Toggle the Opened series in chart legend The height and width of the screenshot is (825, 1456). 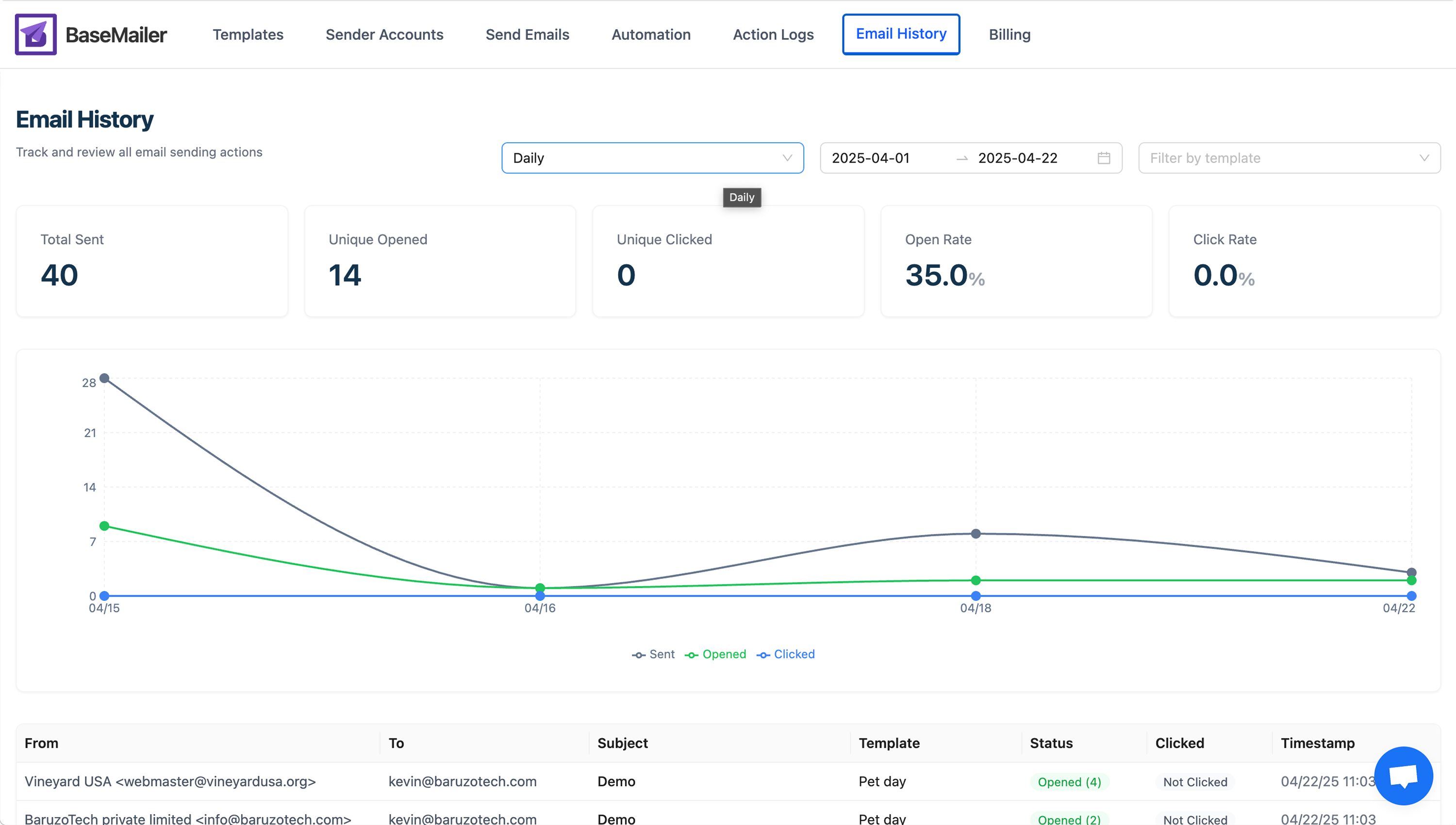(715, 655)
